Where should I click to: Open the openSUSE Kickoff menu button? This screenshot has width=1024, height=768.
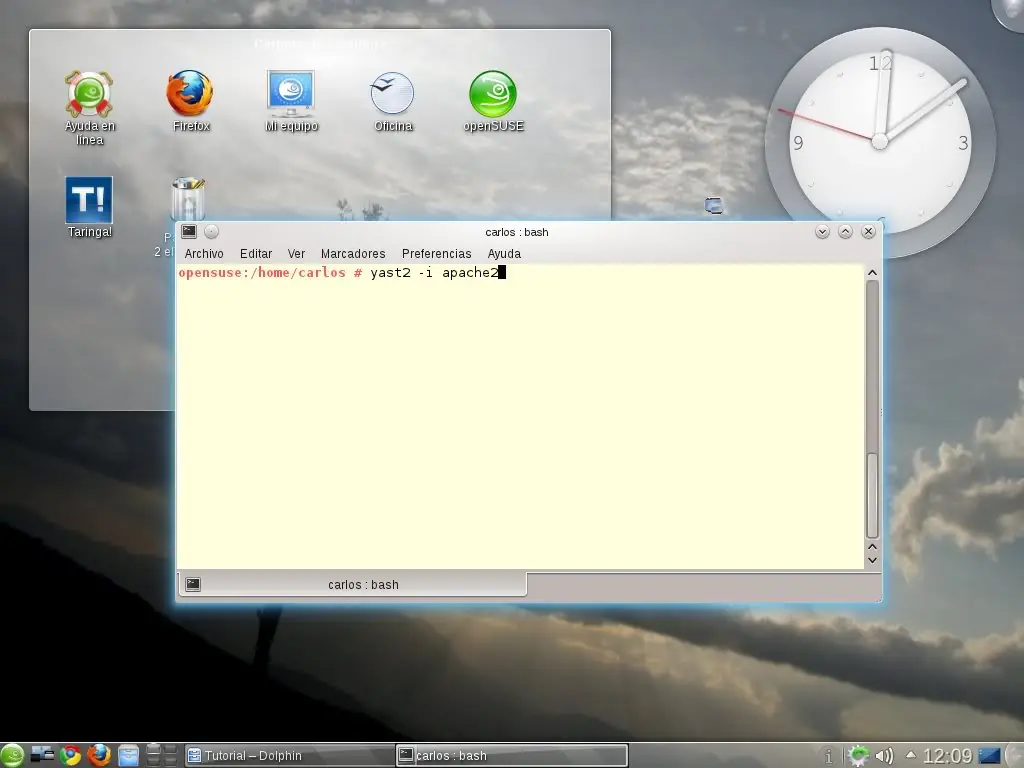tap(12, 756)
